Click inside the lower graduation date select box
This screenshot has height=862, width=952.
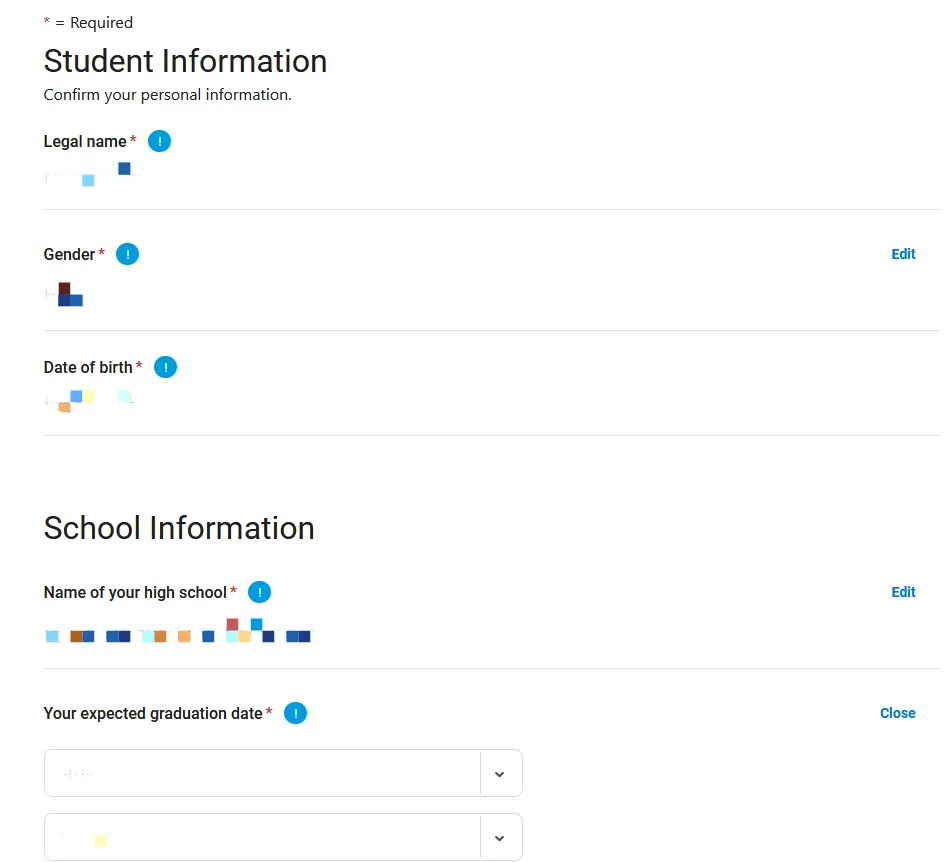click(262, 838)
